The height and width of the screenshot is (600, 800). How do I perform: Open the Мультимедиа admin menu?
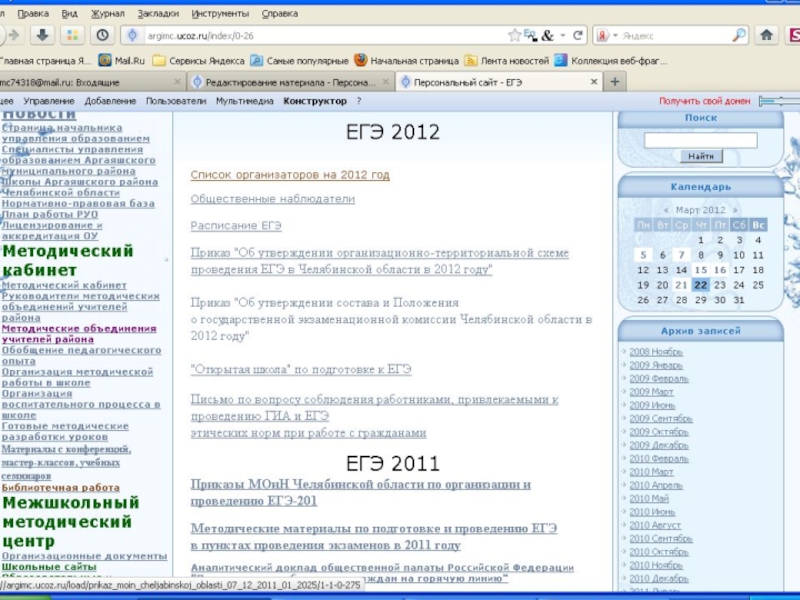pyautogui.click(x=245, y=101)
